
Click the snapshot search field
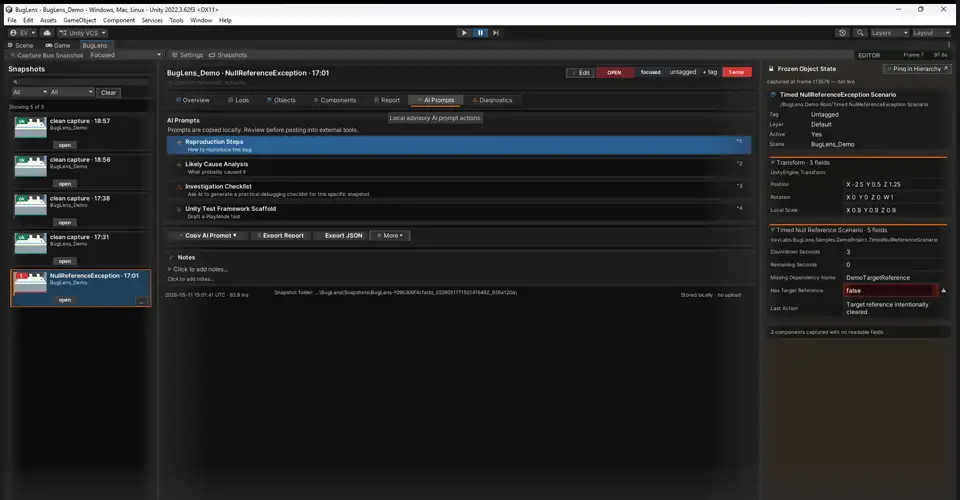click(x=80, y=81)
